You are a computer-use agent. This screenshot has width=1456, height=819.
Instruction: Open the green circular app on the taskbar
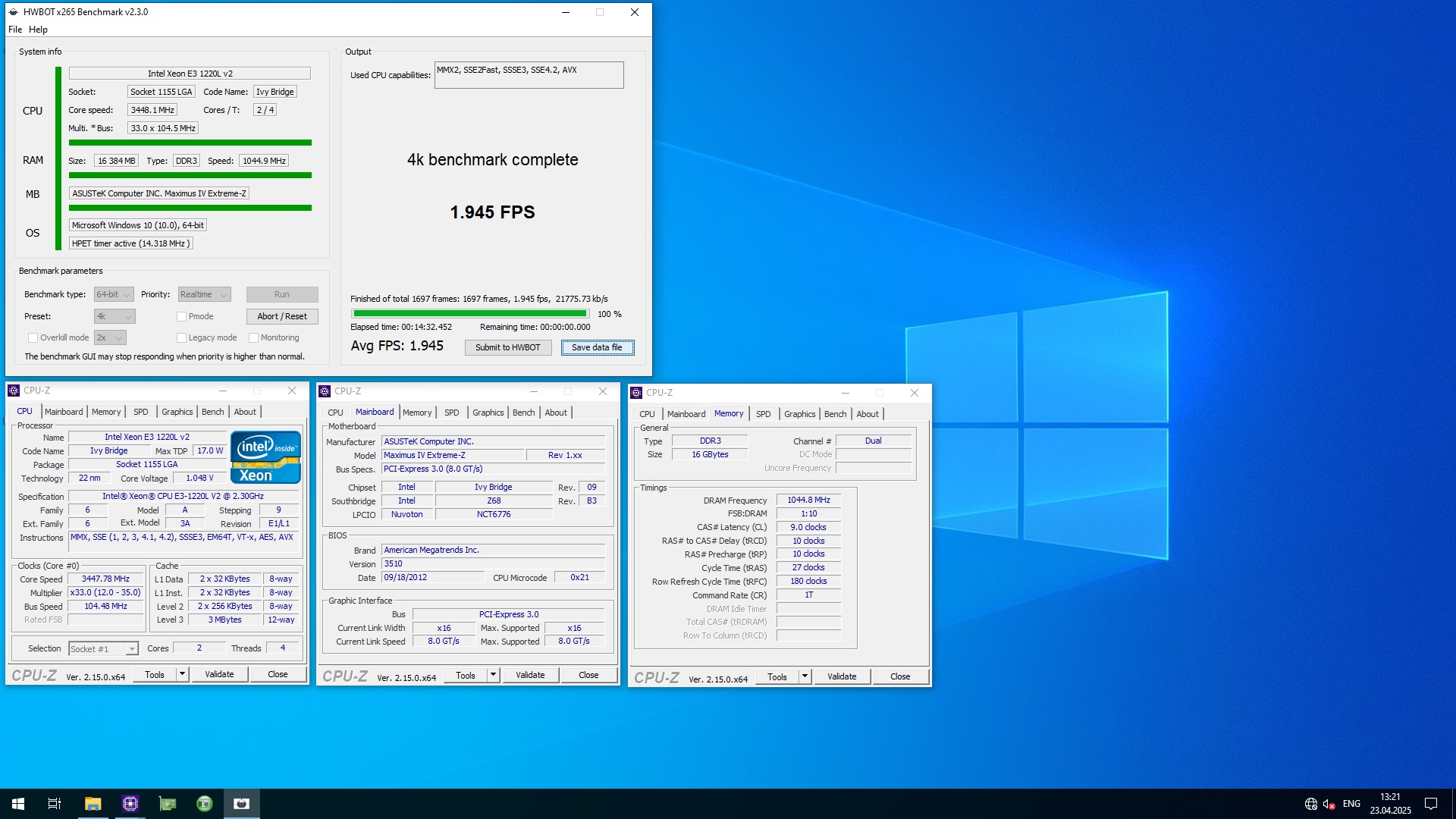204,804
